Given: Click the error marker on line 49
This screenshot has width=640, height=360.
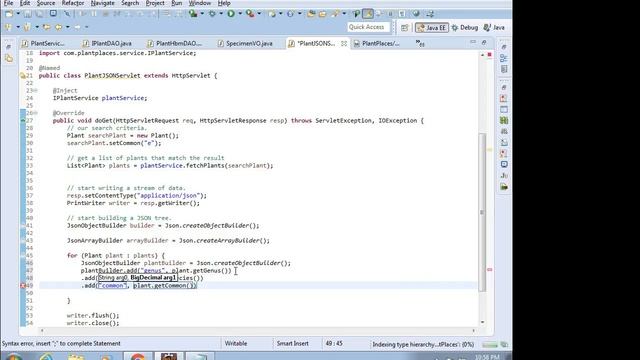Looking at the screenshot, I should point(23,286).
